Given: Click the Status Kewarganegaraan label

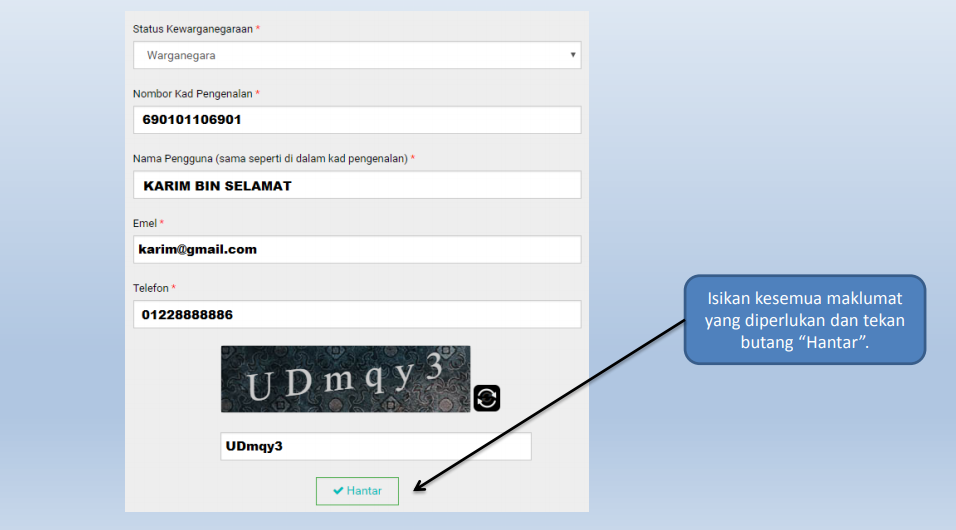Looking at the screenshot, I should [192, 29].
